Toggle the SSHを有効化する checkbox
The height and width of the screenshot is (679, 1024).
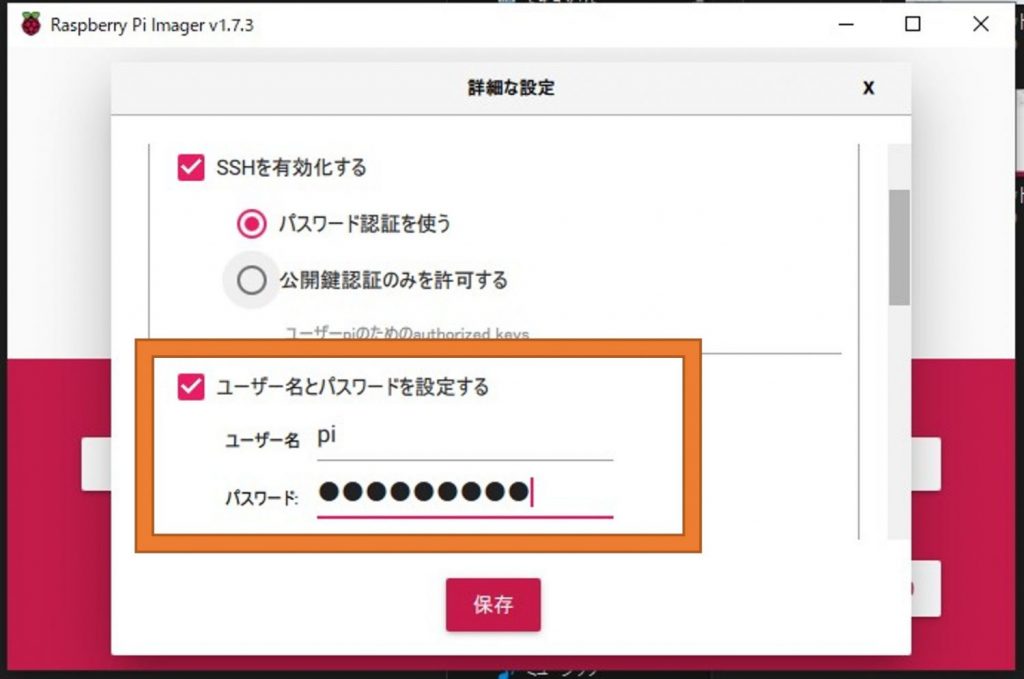pyautogui.click(x=191, y=168)
